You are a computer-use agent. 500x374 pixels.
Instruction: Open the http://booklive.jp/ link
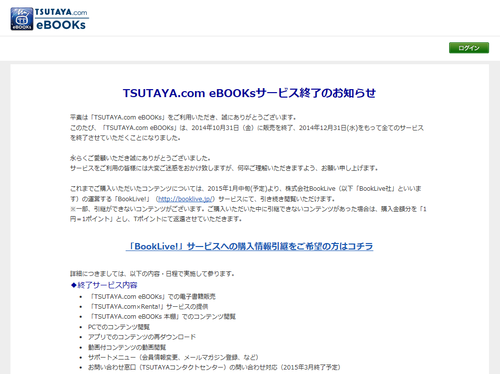click(x=185, y=199)
